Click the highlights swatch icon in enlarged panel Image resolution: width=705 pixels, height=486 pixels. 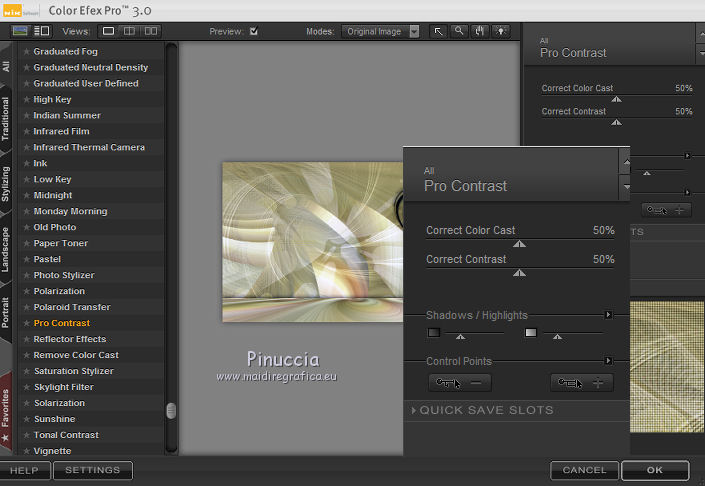(531, 333)
